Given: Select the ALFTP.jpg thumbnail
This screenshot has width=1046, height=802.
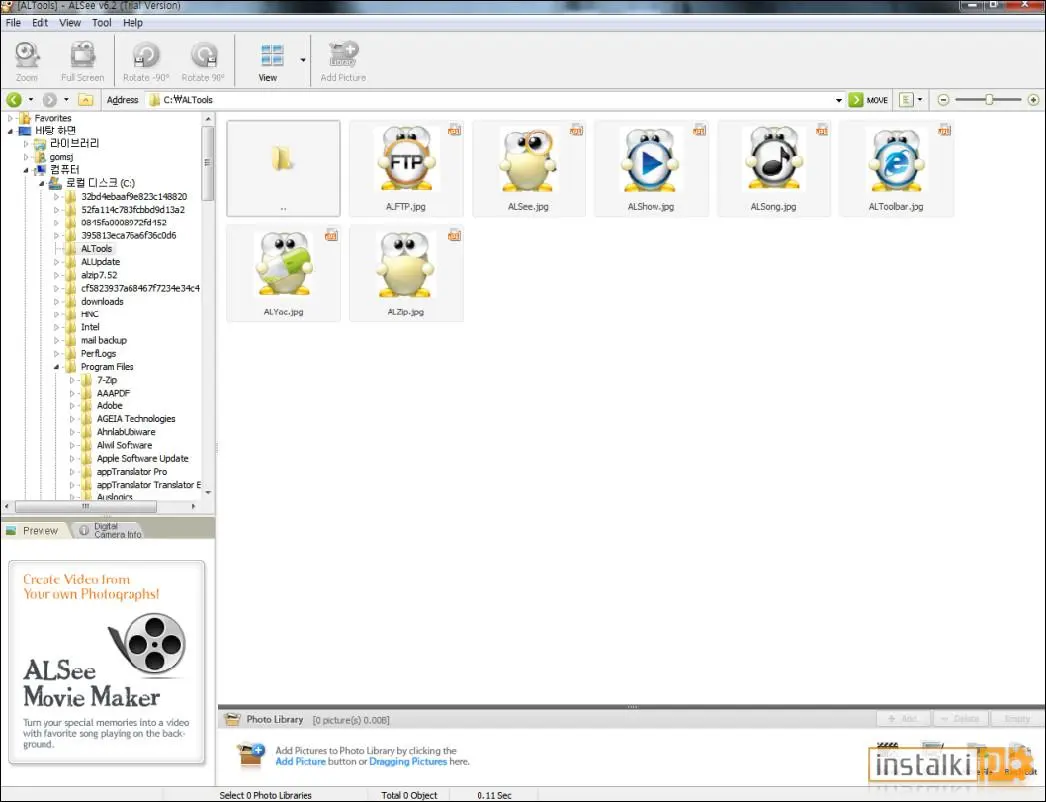Looking at the screenshot, I should (x=406, y=168).
